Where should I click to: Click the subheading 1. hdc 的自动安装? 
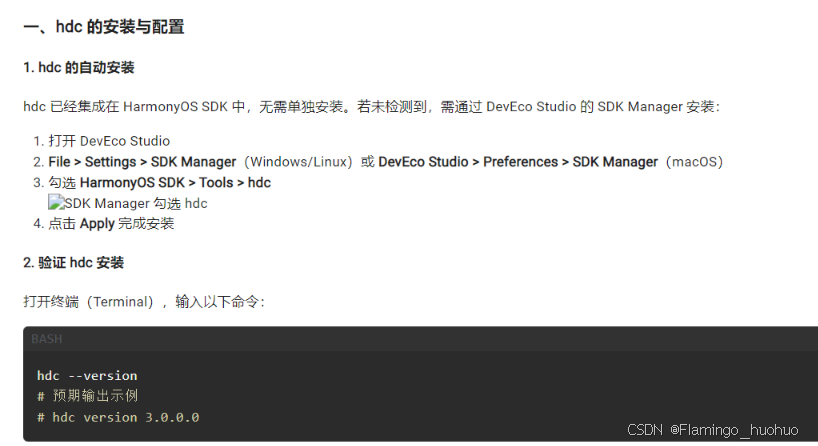point(79,68)
